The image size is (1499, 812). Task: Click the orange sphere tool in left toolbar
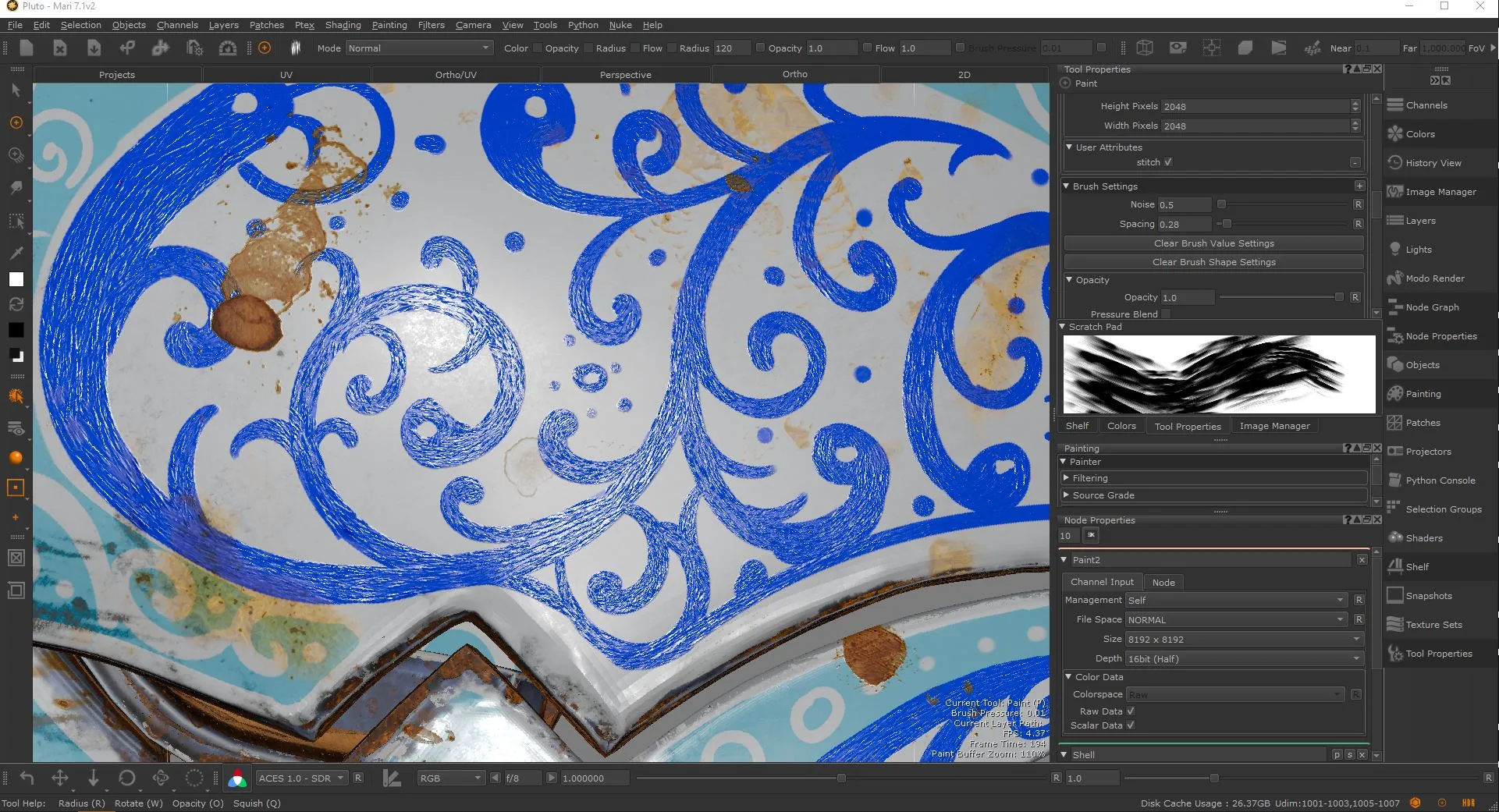tap(16, 458)
